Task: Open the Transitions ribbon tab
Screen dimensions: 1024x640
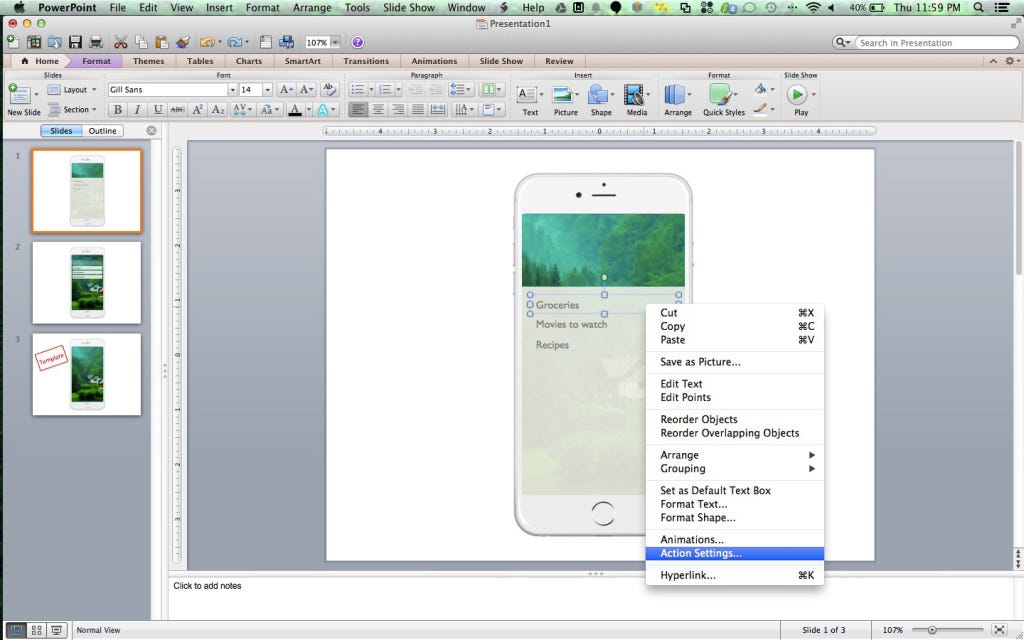Action: click(366, 61)
